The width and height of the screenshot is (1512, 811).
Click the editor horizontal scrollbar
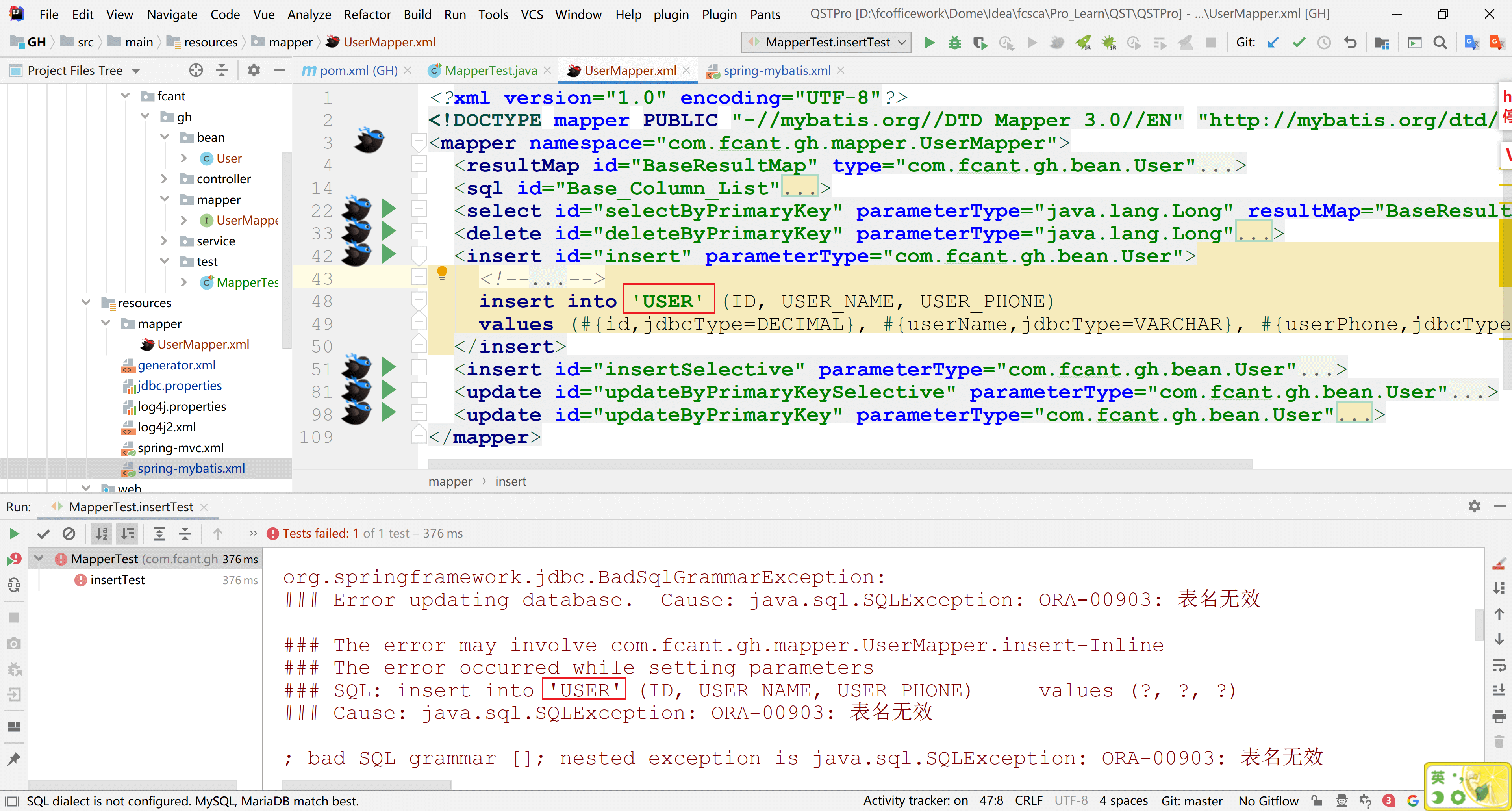pyautogui.click(x=839, y=464)
